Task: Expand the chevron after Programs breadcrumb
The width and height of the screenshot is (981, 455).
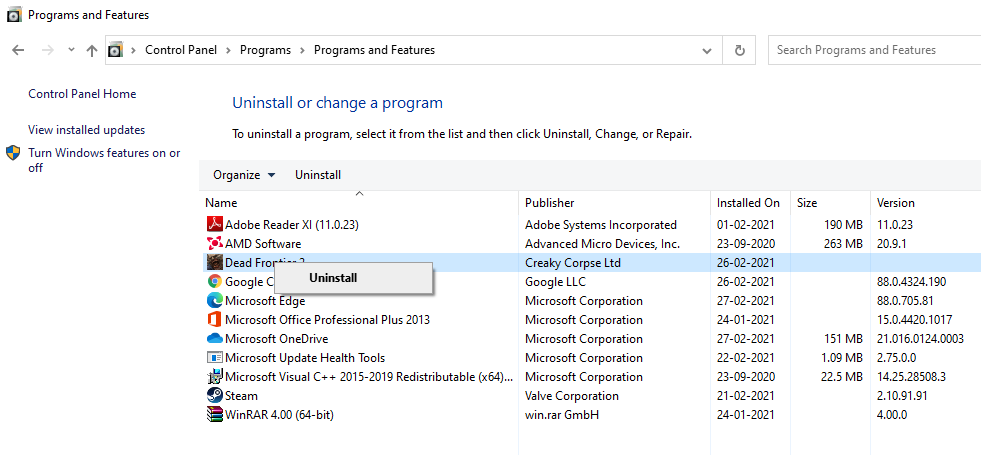Action: point(302,50)
